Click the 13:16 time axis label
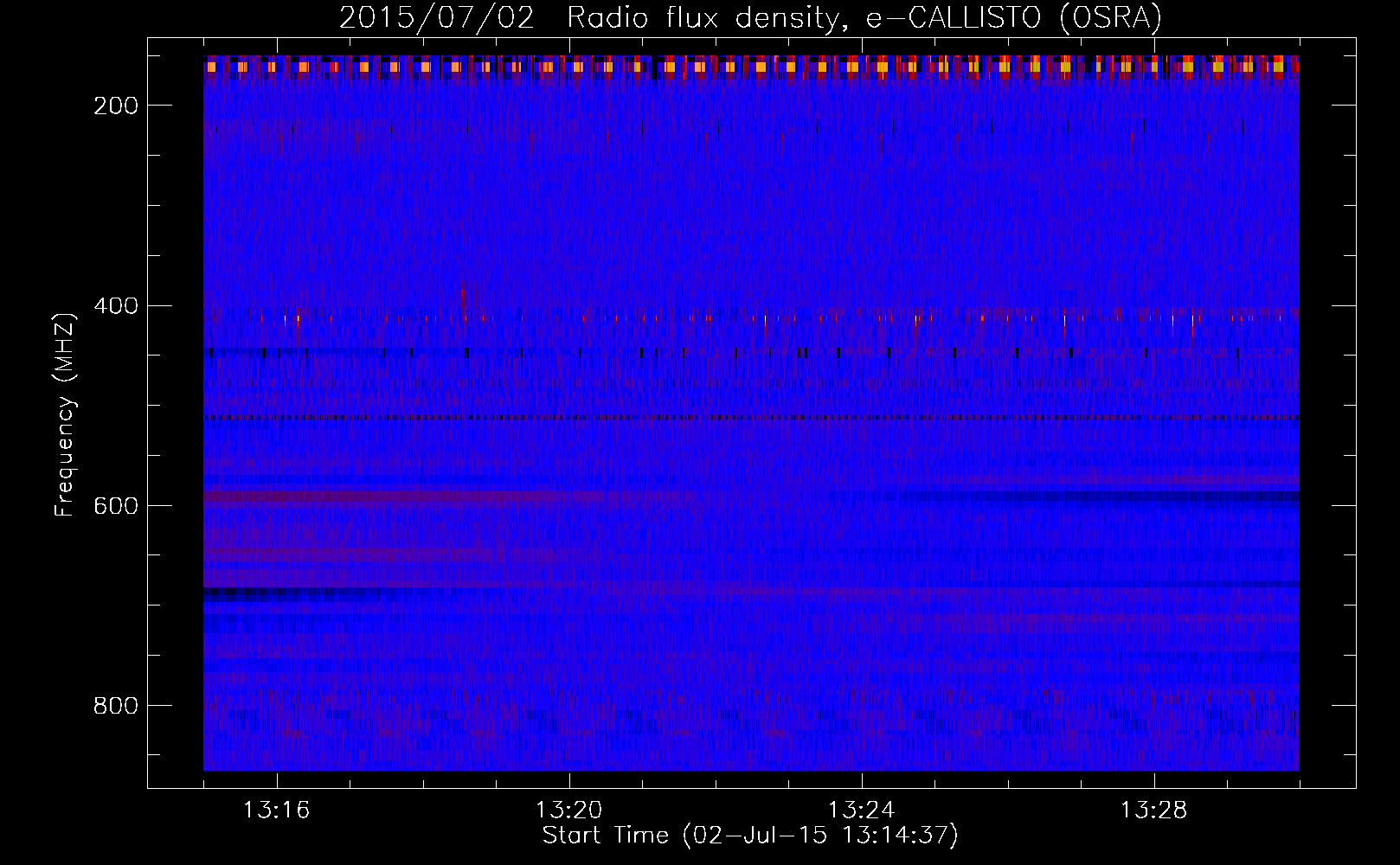 (276, 811)
